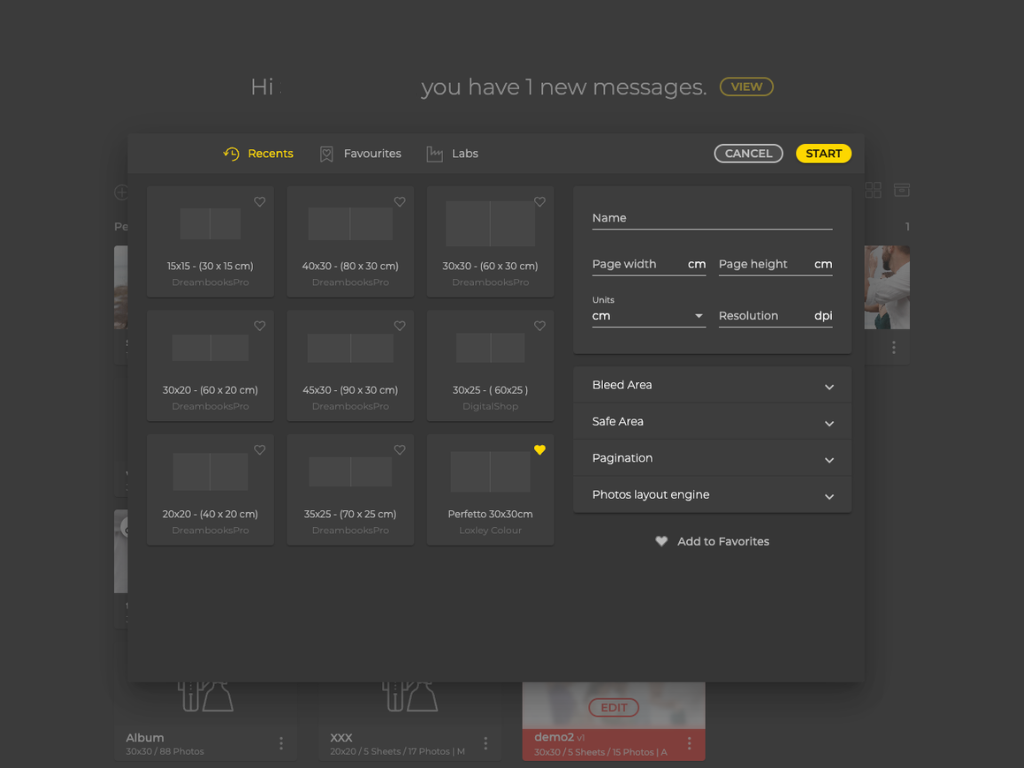This screenshot has width=1024, height=768.
Task: Favourite the 30x30 - (60 x 30 cm) preset
Action: pos(539,202)
